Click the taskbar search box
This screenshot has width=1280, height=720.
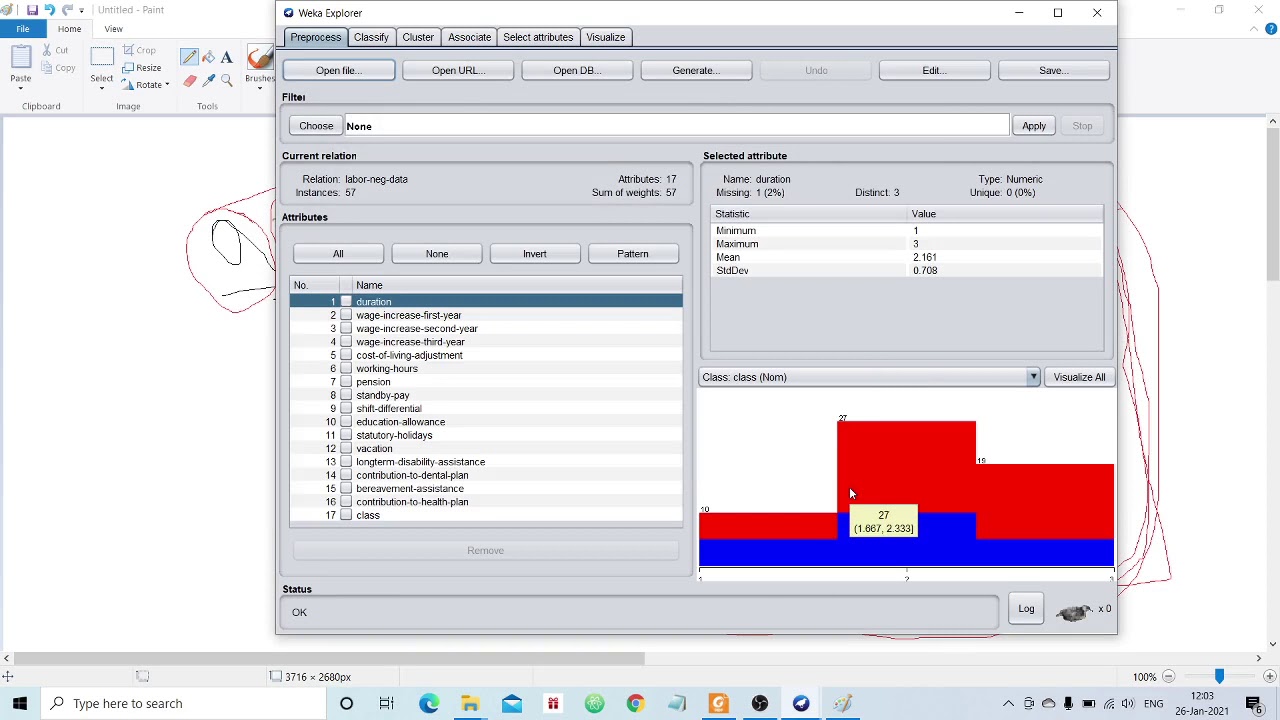(x=183, y=703)
